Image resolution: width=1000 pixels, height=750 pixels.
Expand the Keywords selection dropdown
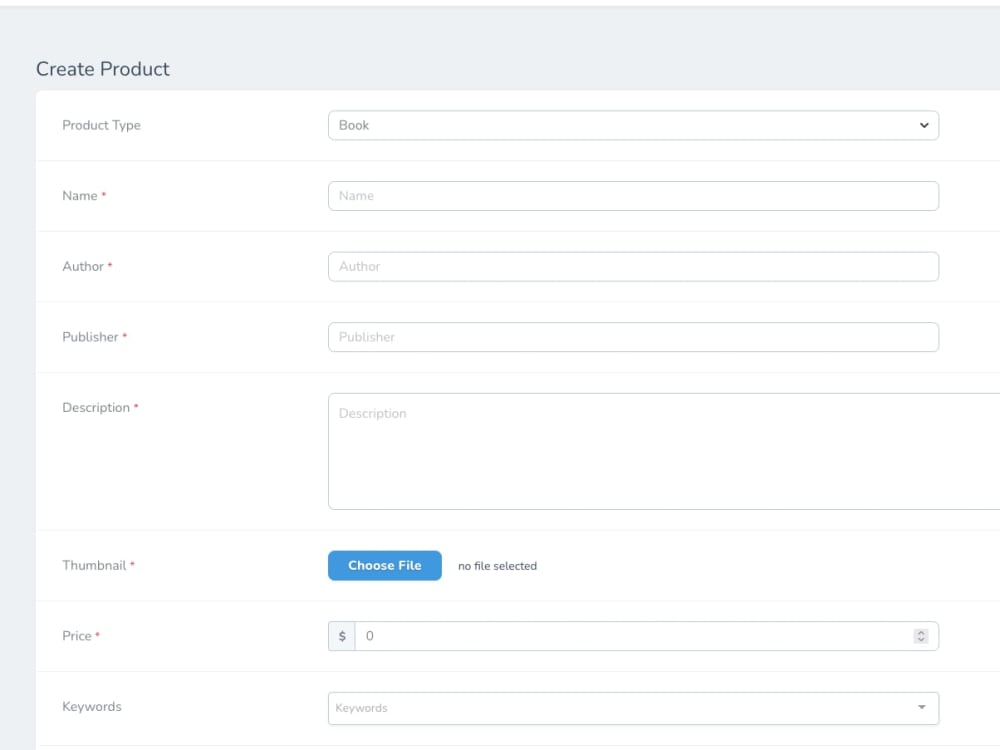pyautogui.click(x=632, y=707)
